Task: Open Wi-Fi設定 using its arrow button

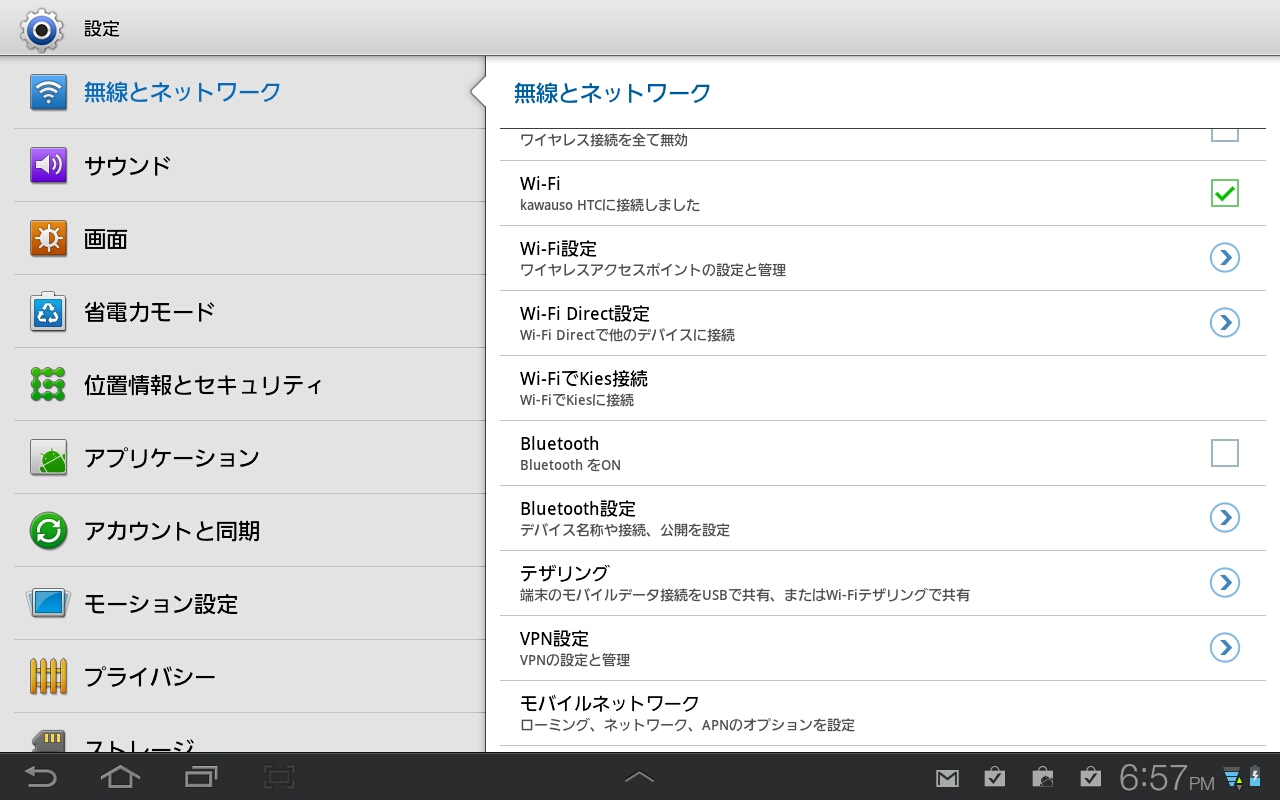Action: [1225, 258]
